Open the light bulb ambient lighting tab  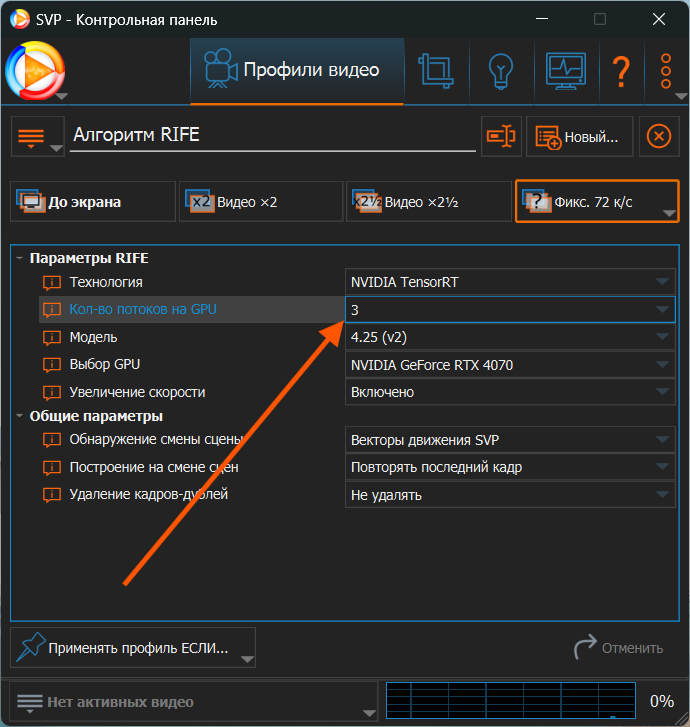pyautogui.click(x=499, y=70)
